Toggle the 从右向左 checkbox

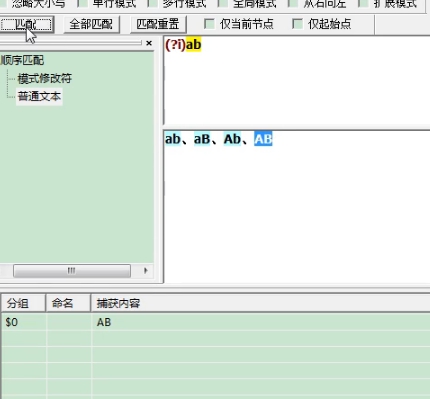click(x=293, y=4)
